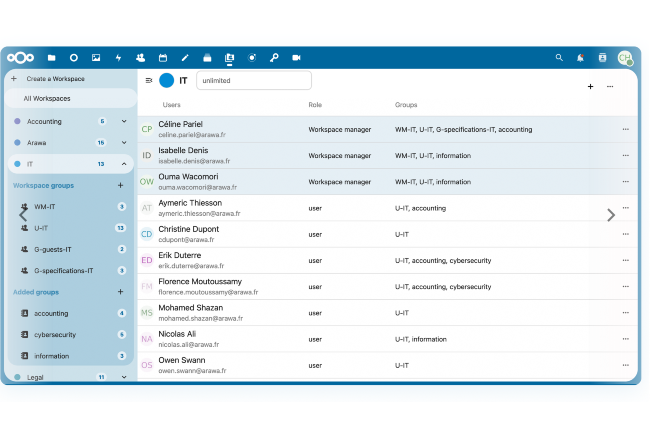Click the IT workspace blue color circle
Image resolution: width=650 pixels, height=433 pixels.
[166, 80]
